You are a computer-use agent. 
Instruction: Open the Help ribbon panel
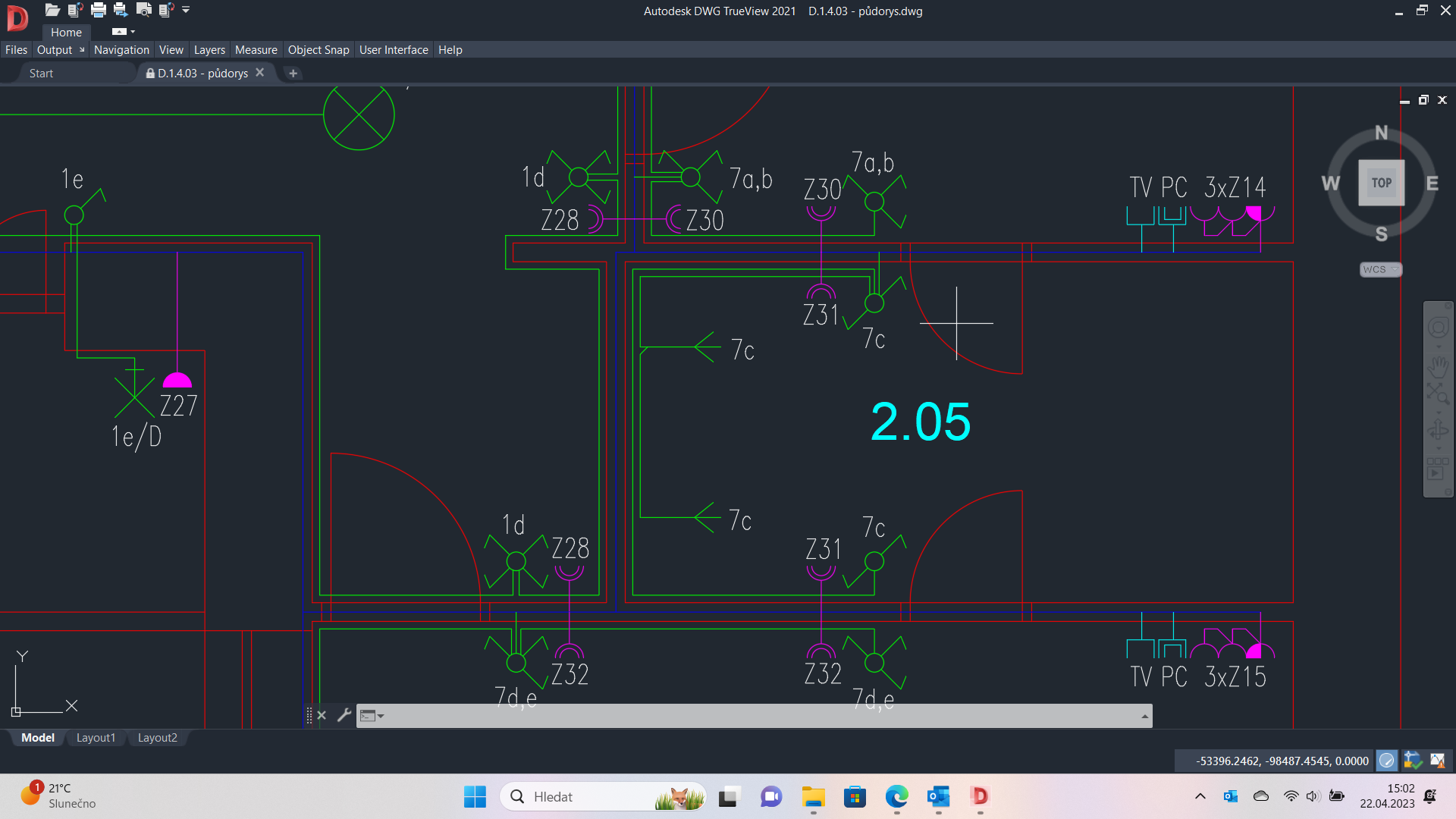450,49
